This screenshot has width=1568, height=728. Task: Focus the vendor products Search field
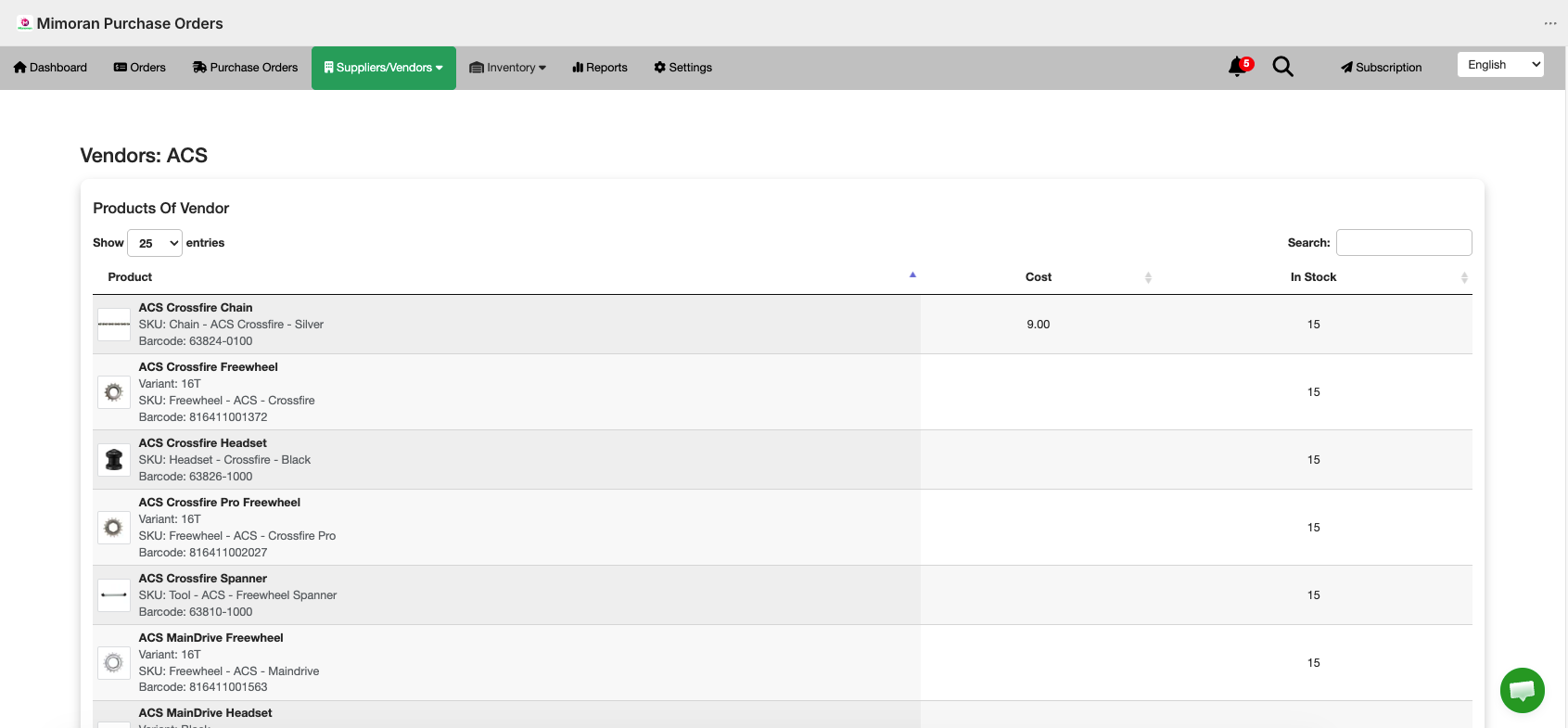point(1404,243)
